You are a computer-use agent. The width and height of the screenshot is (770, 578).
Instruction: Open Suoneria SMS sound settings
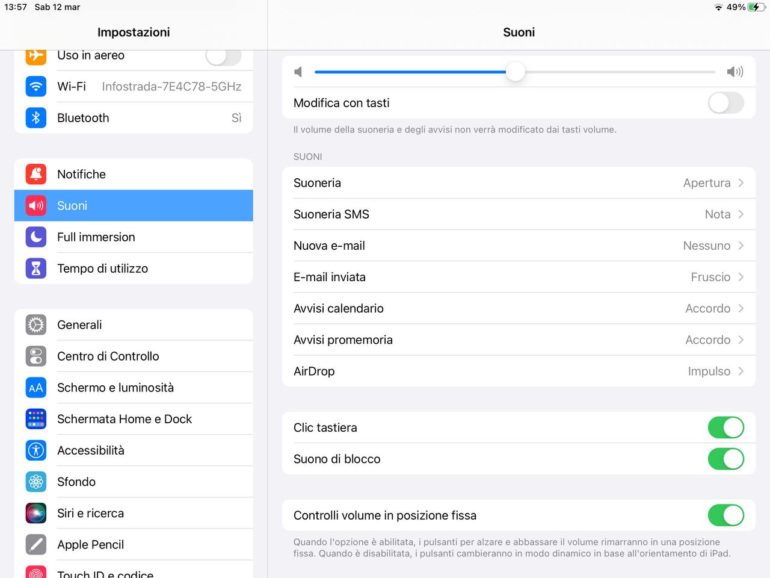coord(519,214)
